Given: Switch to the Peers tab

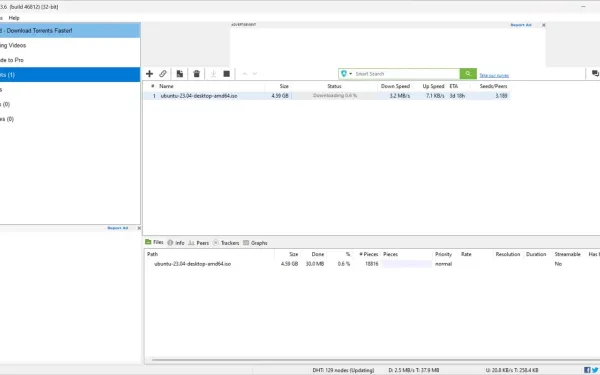Looking at the screenshot, I should (199, 243).
